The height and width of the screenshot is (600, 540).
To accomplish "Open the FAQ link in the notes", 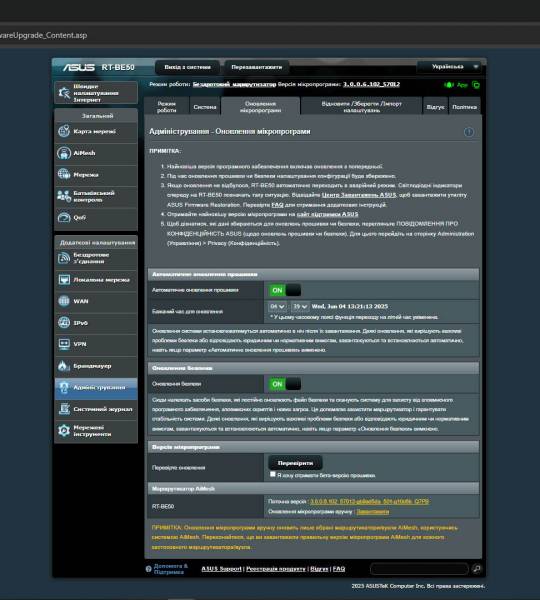I will tap(277, 205).
